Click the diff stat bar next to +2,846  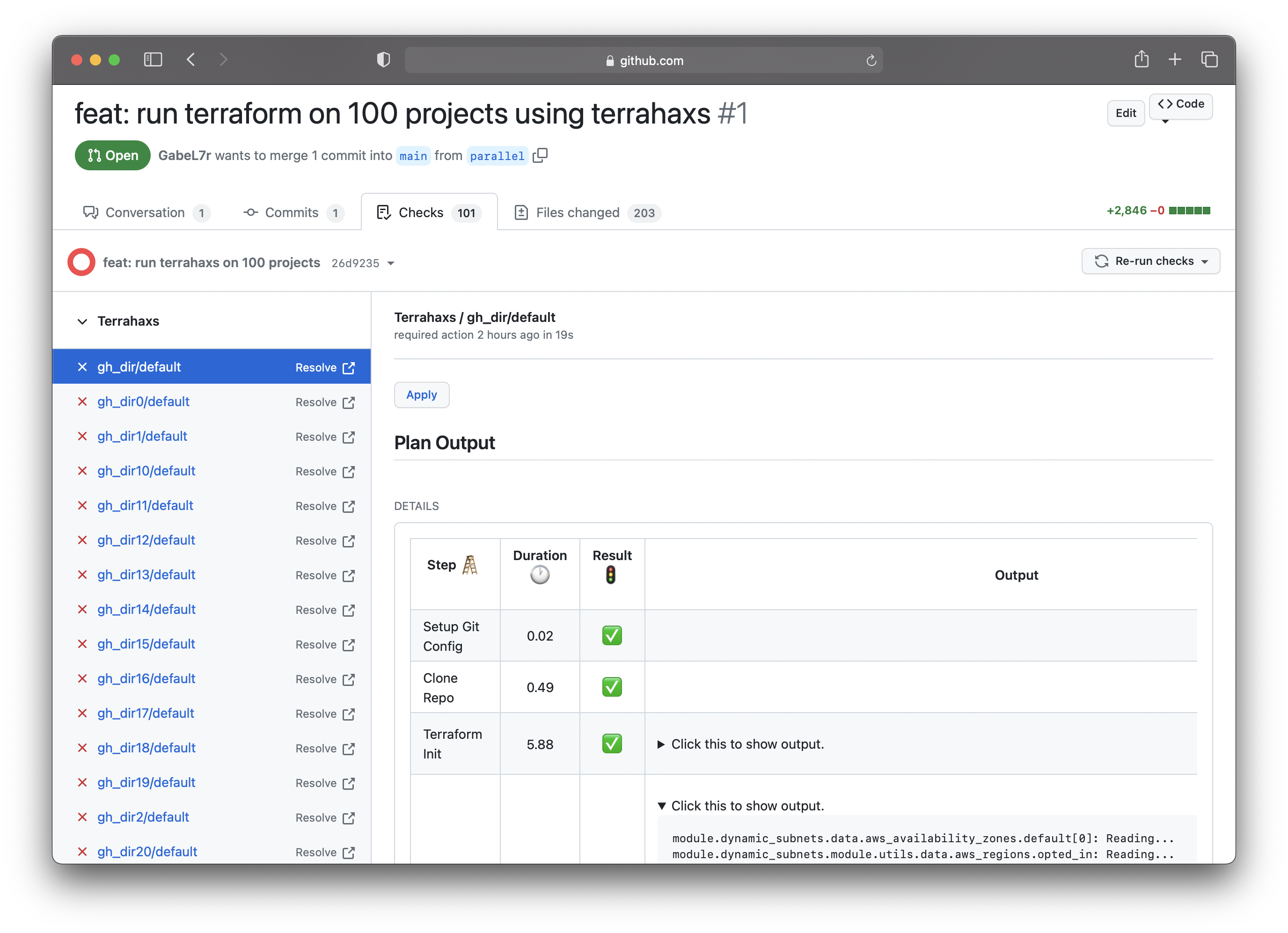coord(1189,211)
